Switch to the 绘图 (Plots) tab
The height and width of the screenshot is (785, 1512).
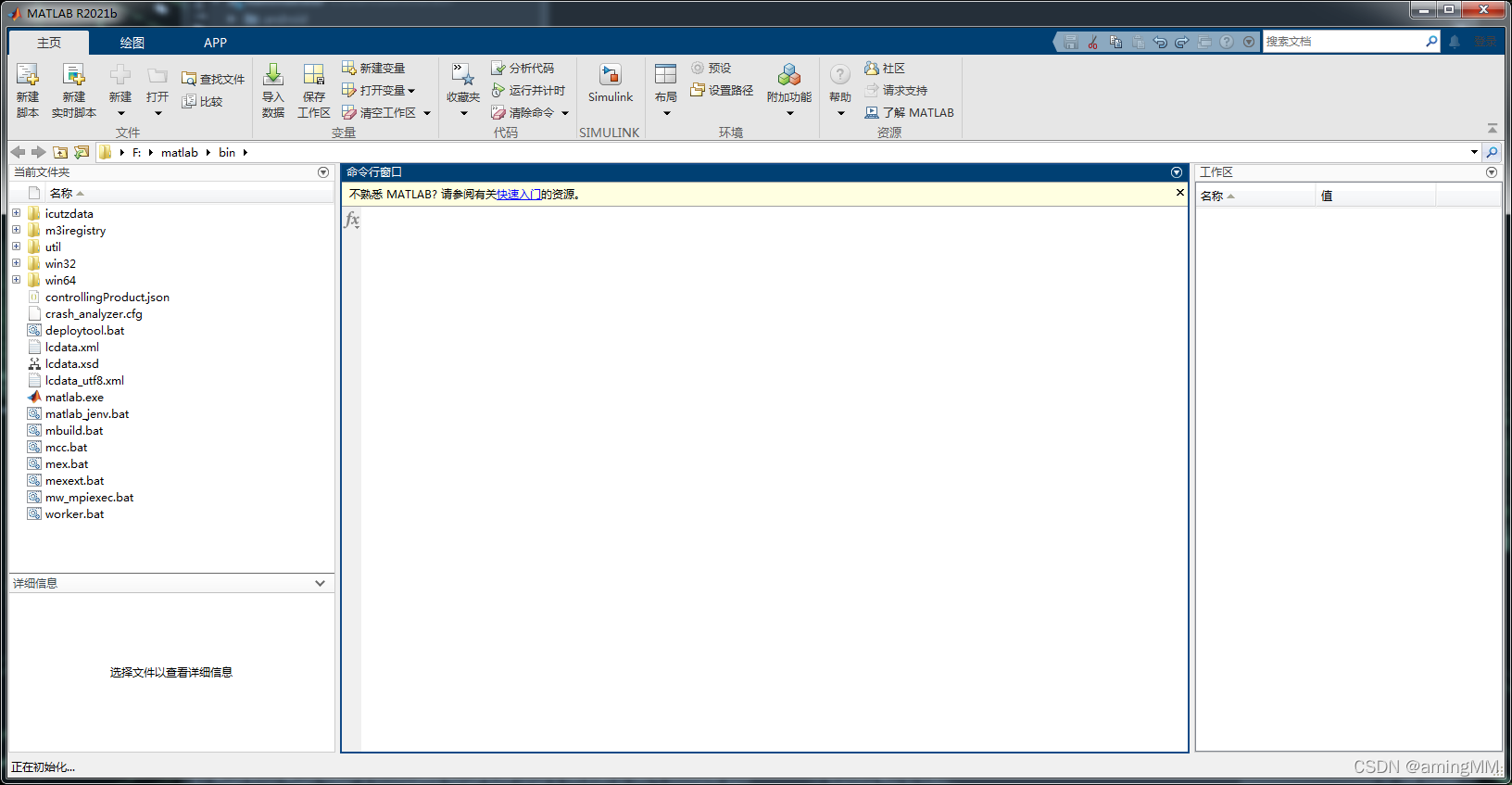(x=132, y=43)
